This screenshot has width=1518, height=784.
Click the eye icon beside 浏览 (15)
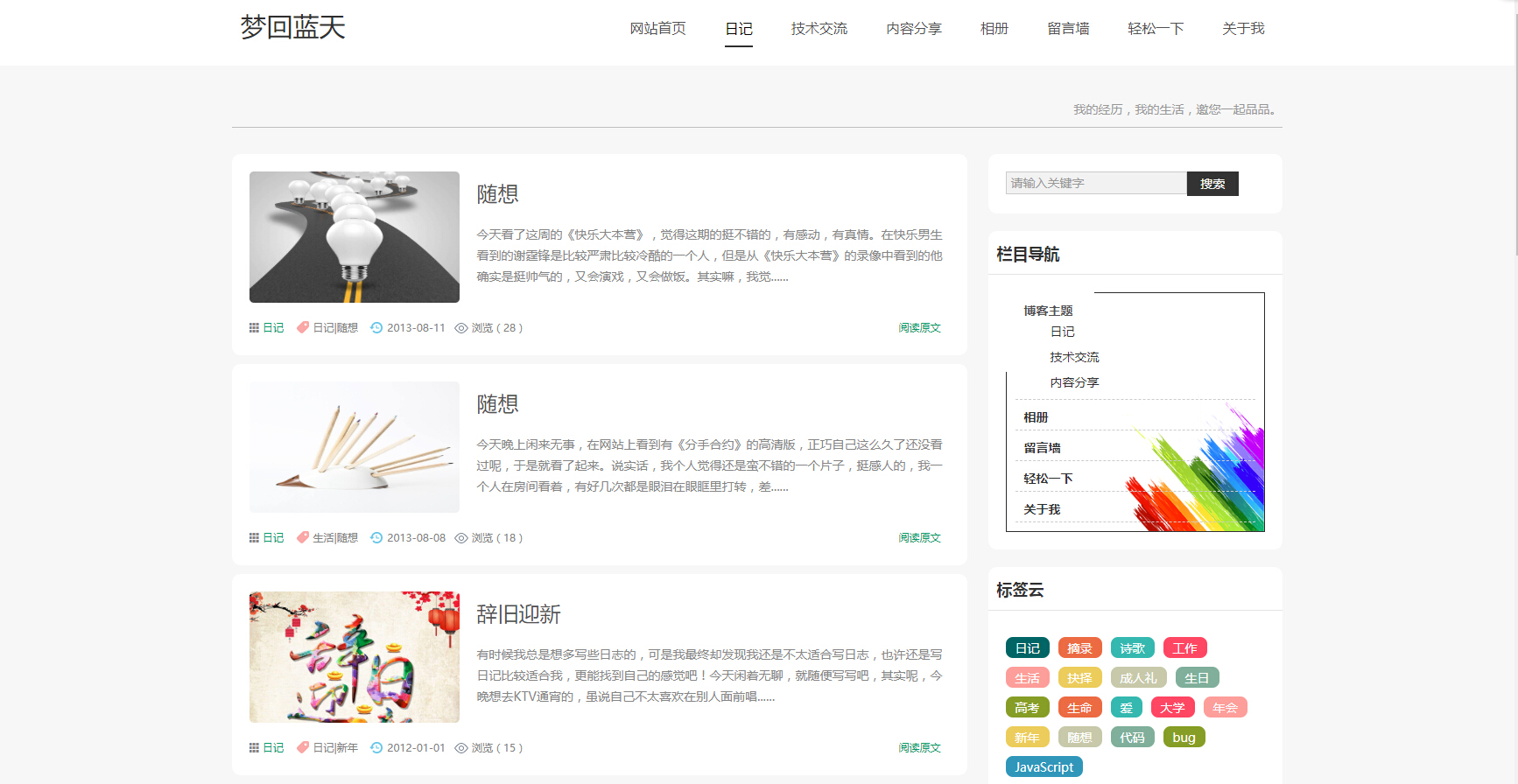(461, 748)
